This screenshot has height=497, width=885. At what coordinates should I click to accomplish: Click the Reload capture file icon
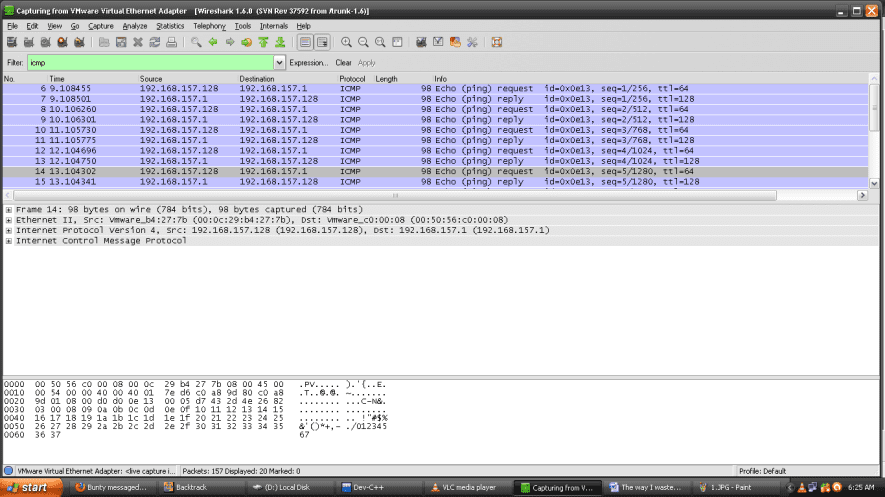(x=154, y=42)
